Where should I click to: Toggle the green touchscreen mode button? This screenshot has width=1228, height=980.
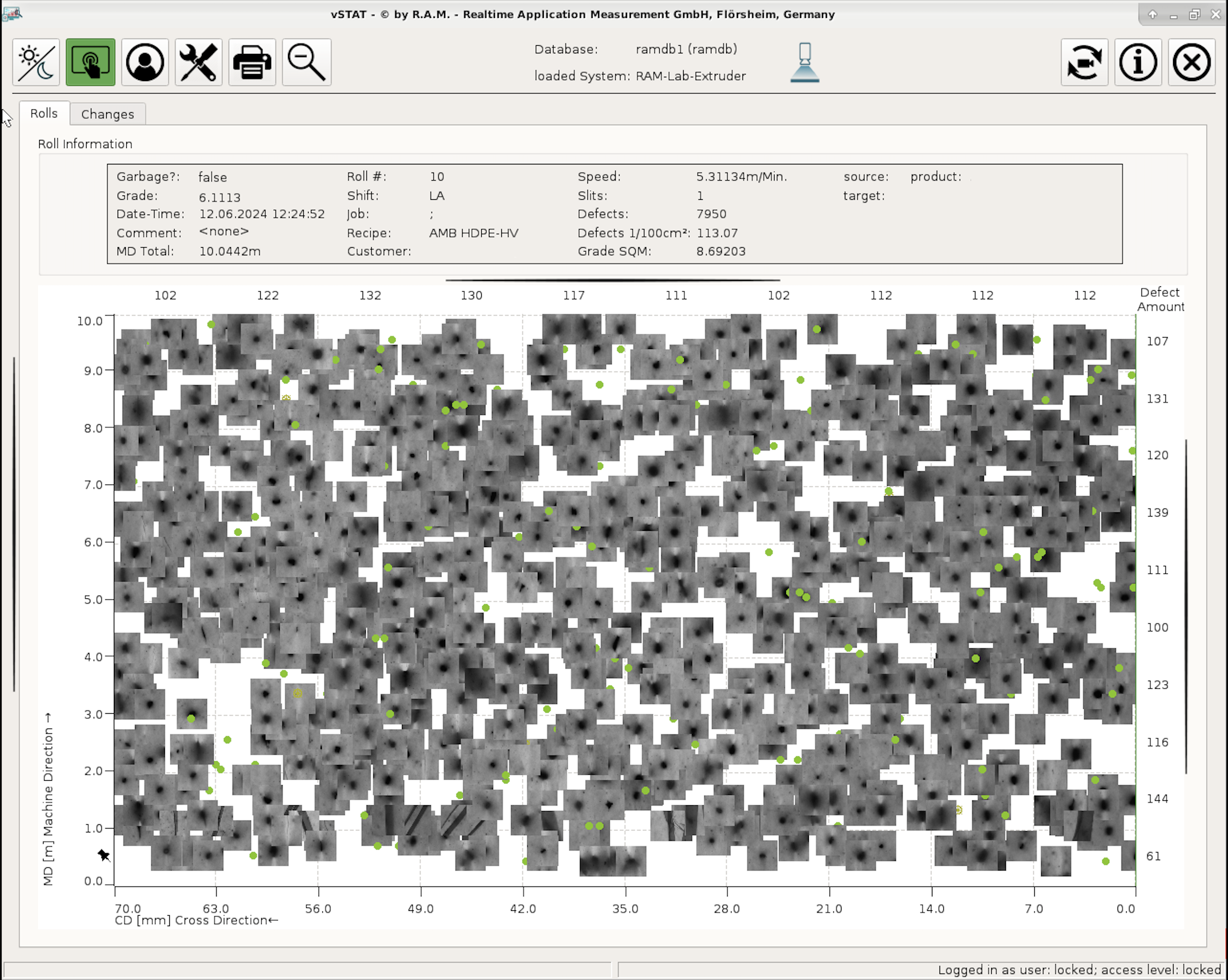[90, 63]
